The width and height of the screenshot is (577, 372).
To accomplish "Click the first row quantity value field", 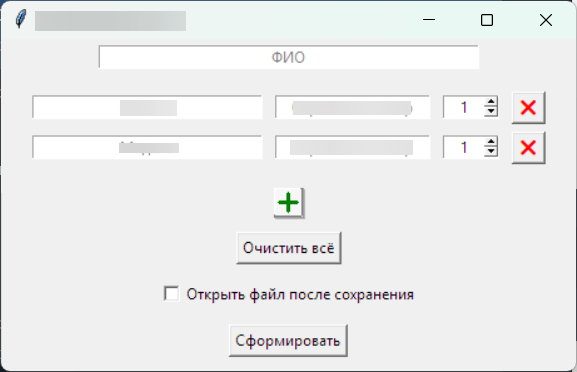I will click(x=464, y=107).
